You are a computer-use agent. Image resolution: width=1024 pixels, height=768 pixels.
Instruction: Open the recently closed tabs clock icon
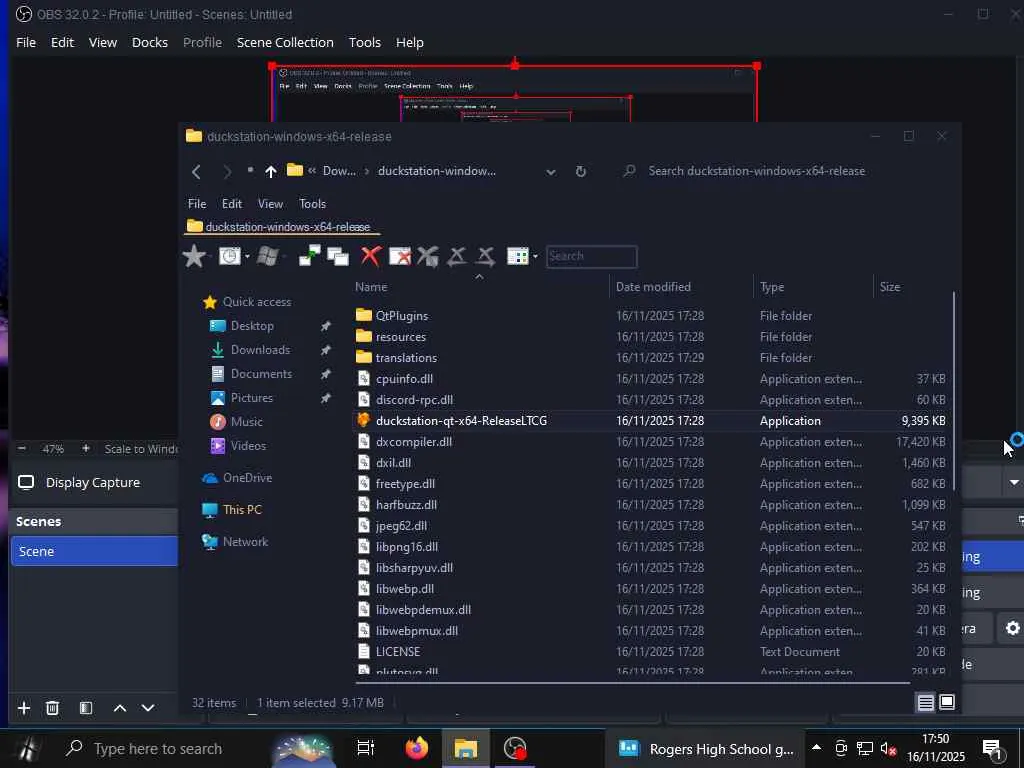[x=229, y=256]
